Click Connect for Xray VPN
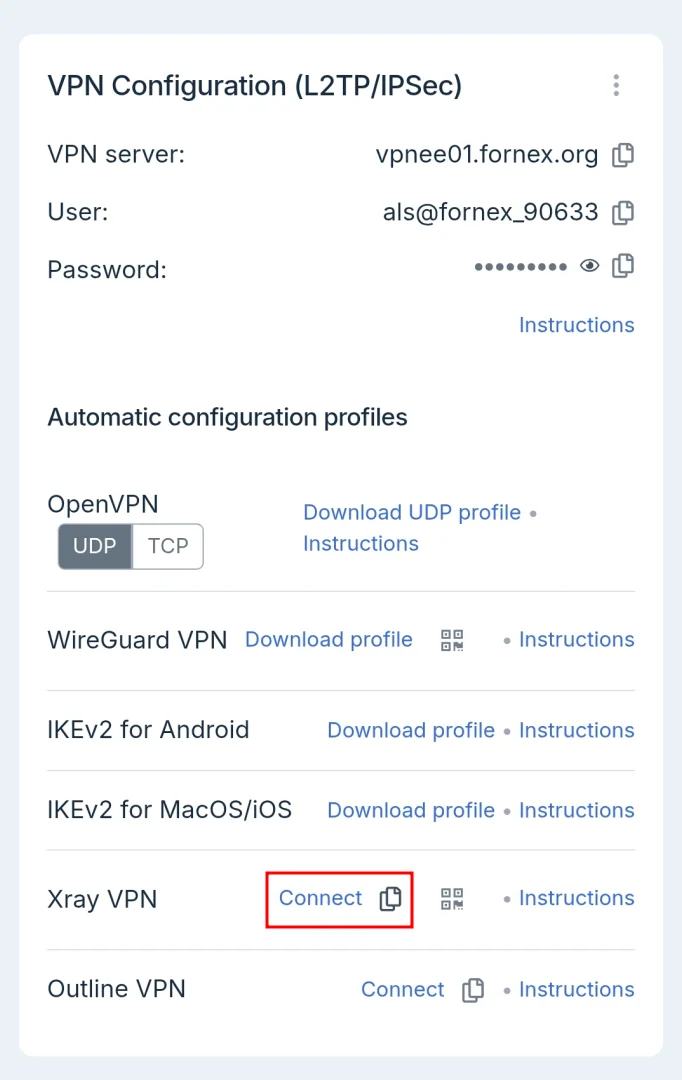The image size is (682, 1080). tap(321, 898)
